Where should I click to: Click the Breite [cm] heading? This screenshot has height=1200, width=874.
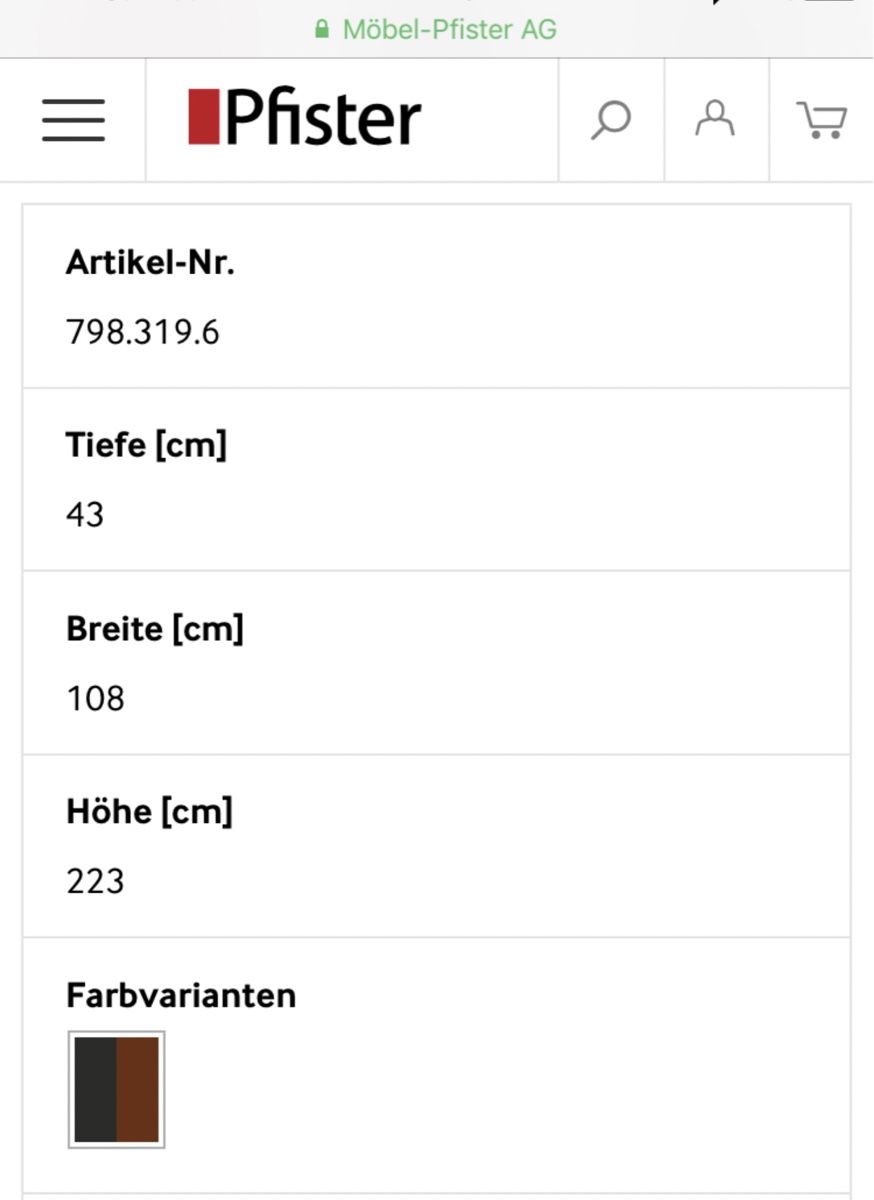(x=155, y=629)
